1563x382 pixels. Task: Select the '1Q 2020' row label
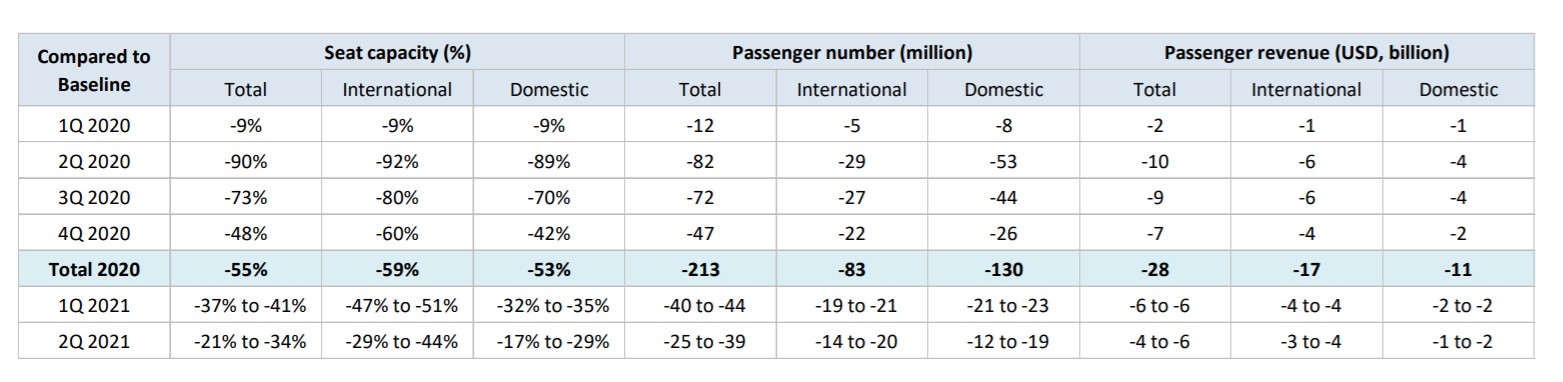coord(94,125)
